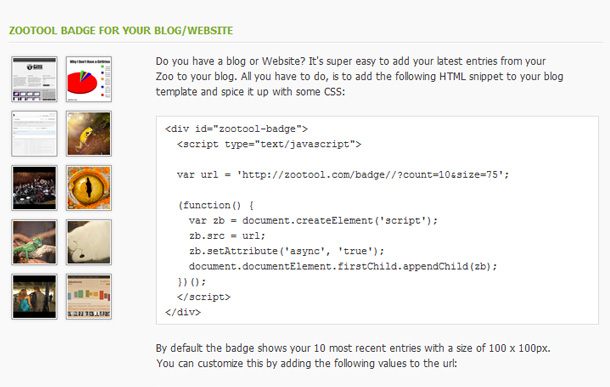Image resolution: width=610 pixels, height=387 pixels.
Task: Click the document.createElement('script') line
Action: 313,221
